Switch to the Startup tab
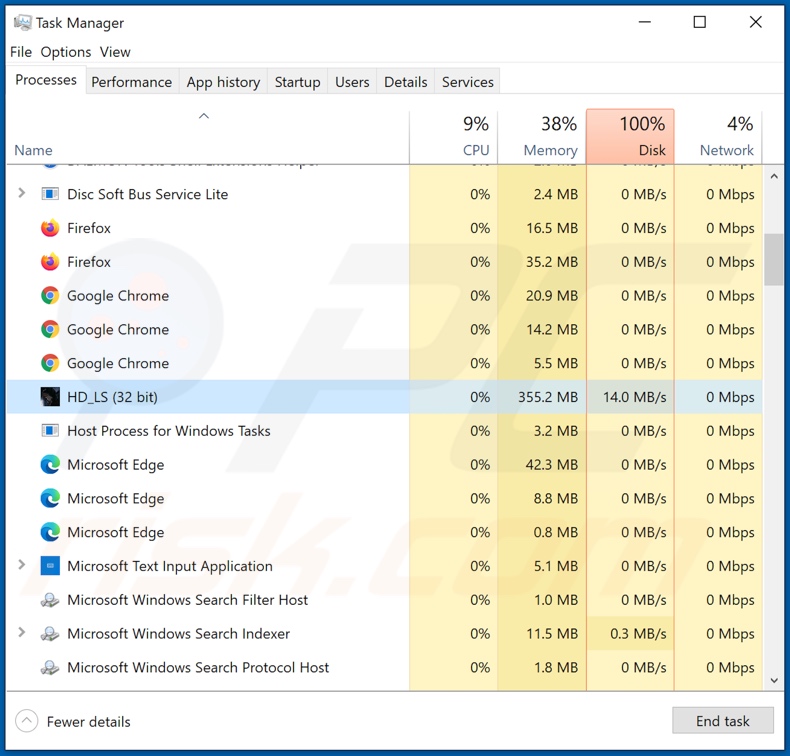Viewport: 790px width, 756px height. point(297,82)
